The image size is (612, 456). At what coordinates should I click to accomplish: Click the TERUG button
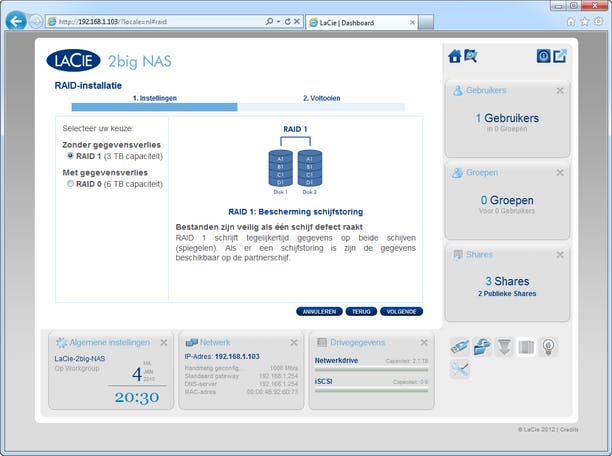tap(361, 312)
